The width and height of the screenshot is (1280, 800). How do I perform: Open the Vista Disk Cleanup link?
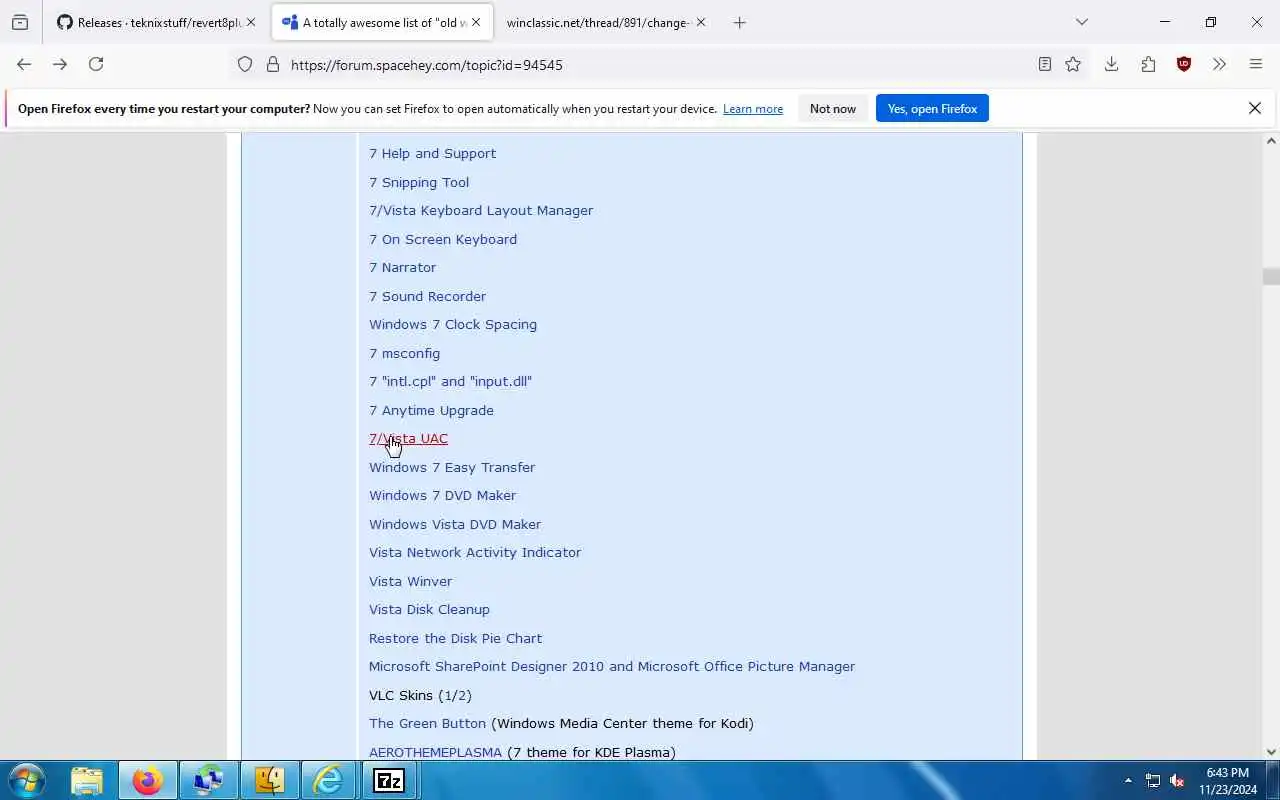coord(429,609)
